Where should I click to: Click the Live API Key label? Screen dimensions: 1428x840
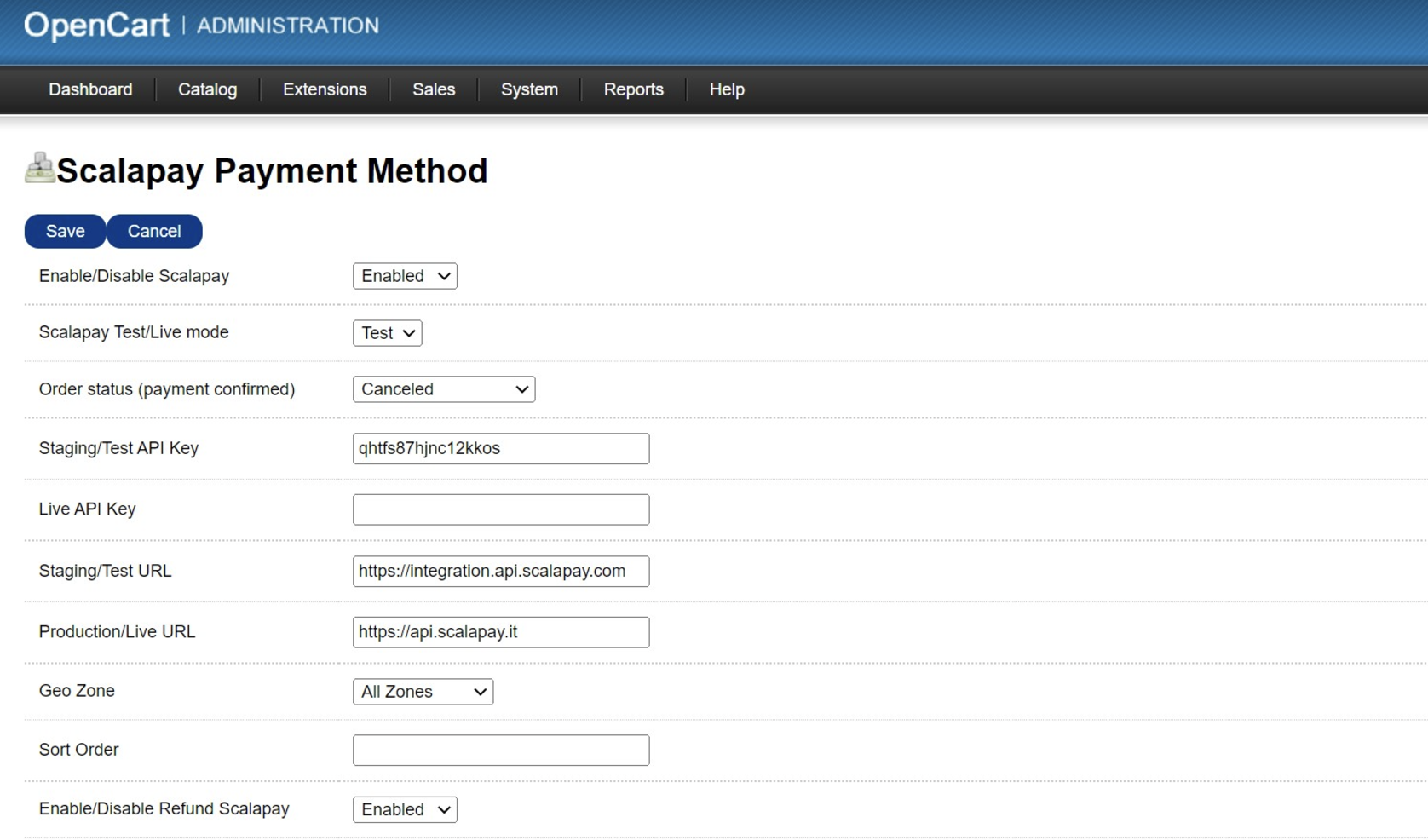click(87, 509)
